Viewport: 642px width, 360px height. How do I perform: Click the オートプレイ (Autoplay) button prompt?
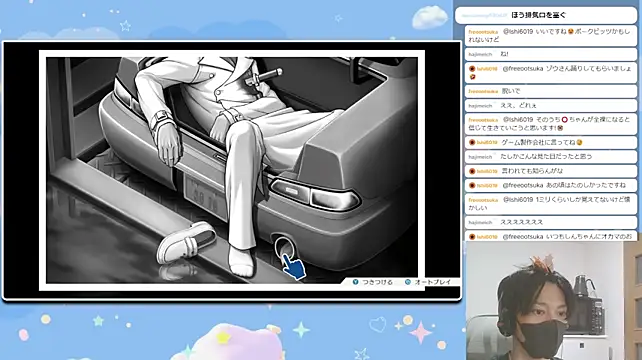[432, 282]
